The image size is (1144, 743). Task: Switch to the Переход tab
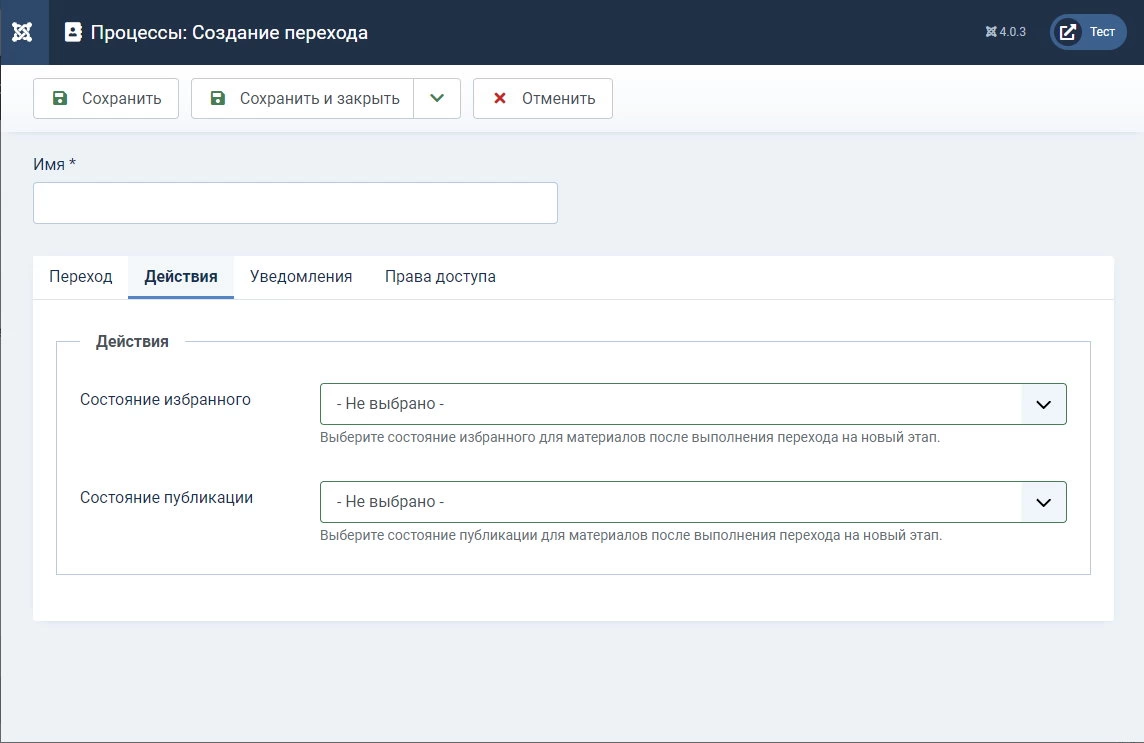[x=81, y=277]
